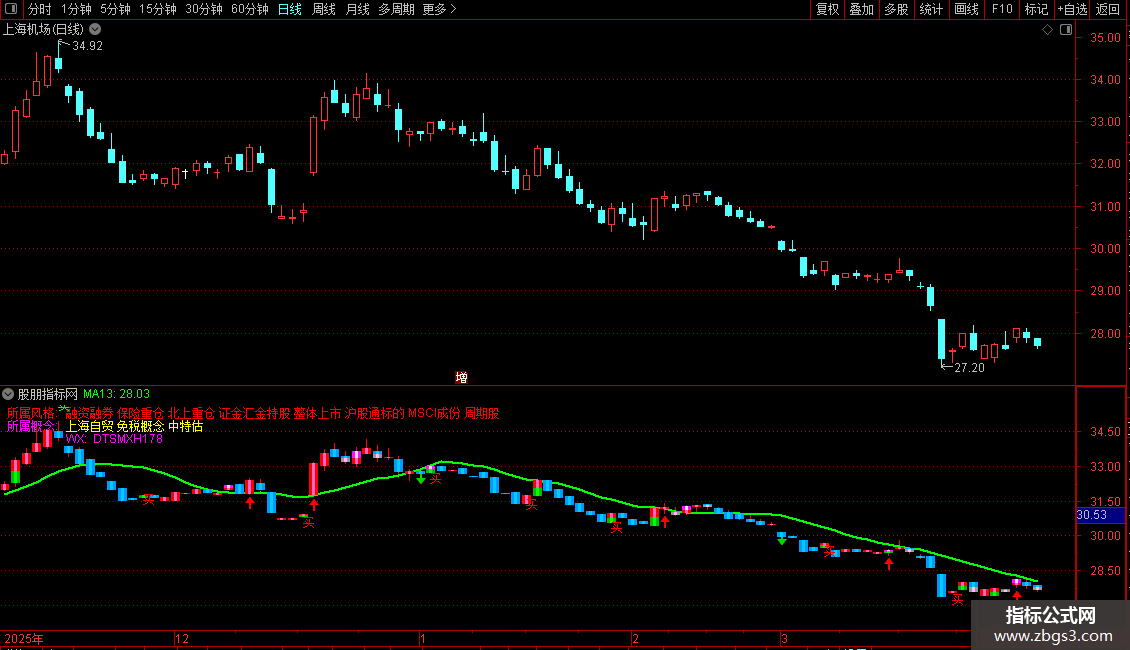
Task: Click the 中特估 concept tag
Action: 185,426
